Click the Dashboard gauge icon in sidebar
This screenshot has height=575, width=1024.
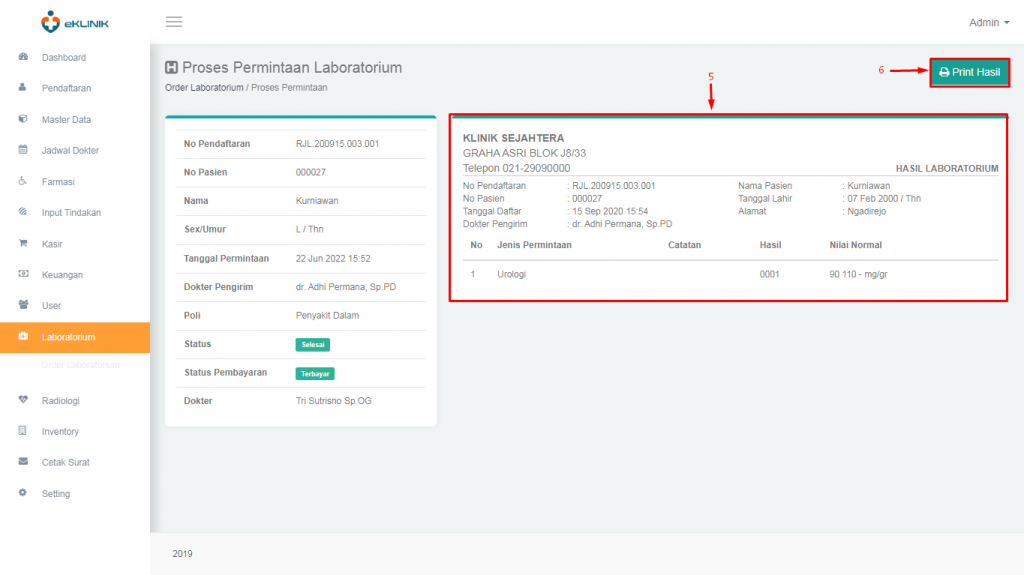click(x=23, y=57)
